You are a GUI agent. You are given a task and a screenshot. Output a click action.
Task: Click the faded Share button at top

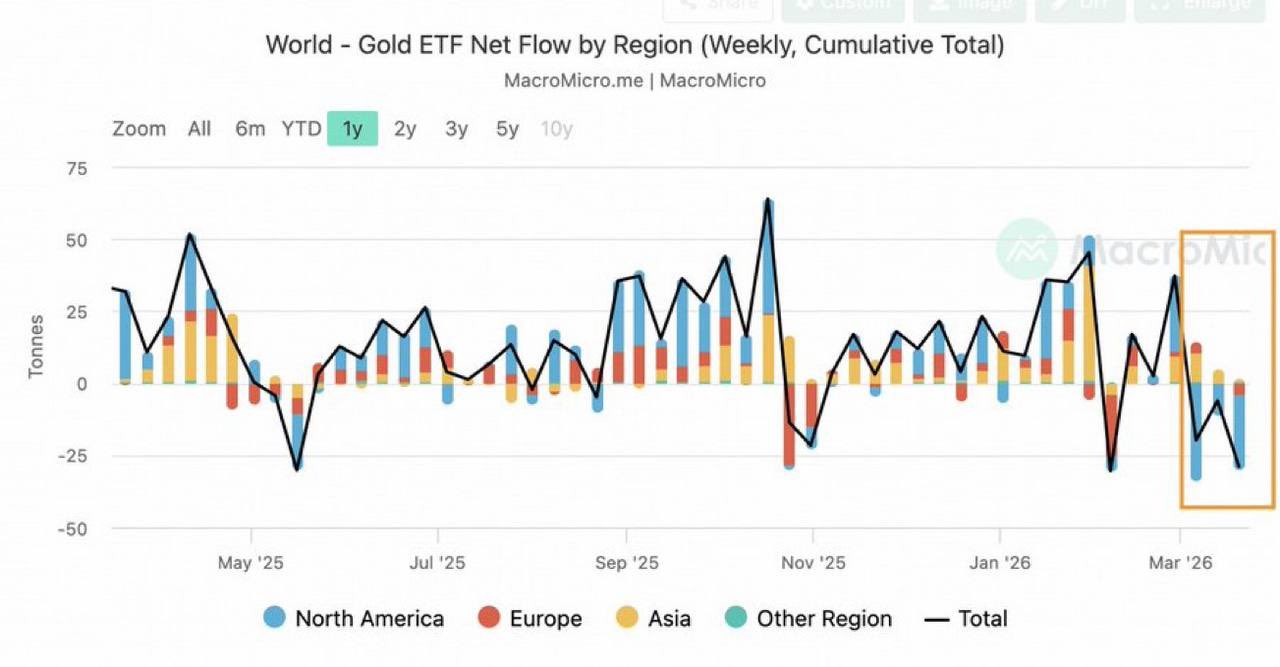tap(717, 6)
